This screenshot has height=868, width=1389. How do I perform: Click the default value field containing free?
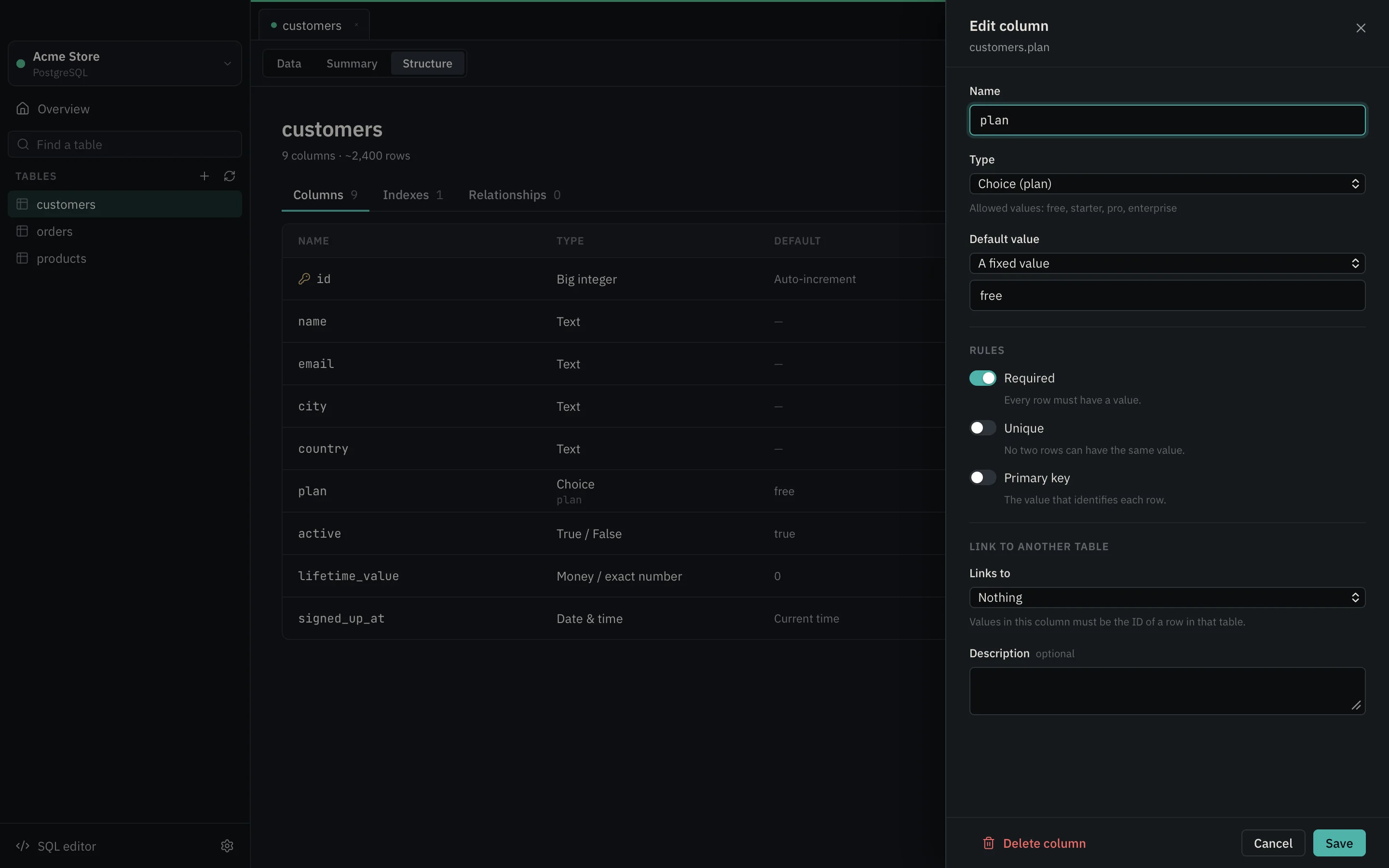coord(1167,296)
